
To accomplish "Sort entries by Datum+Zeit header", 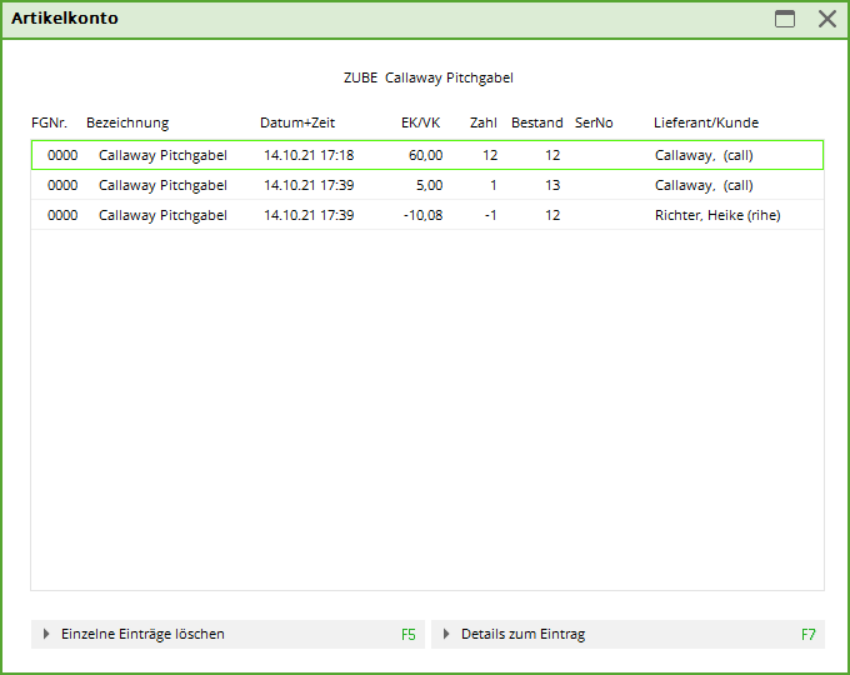I will (297, 123).
